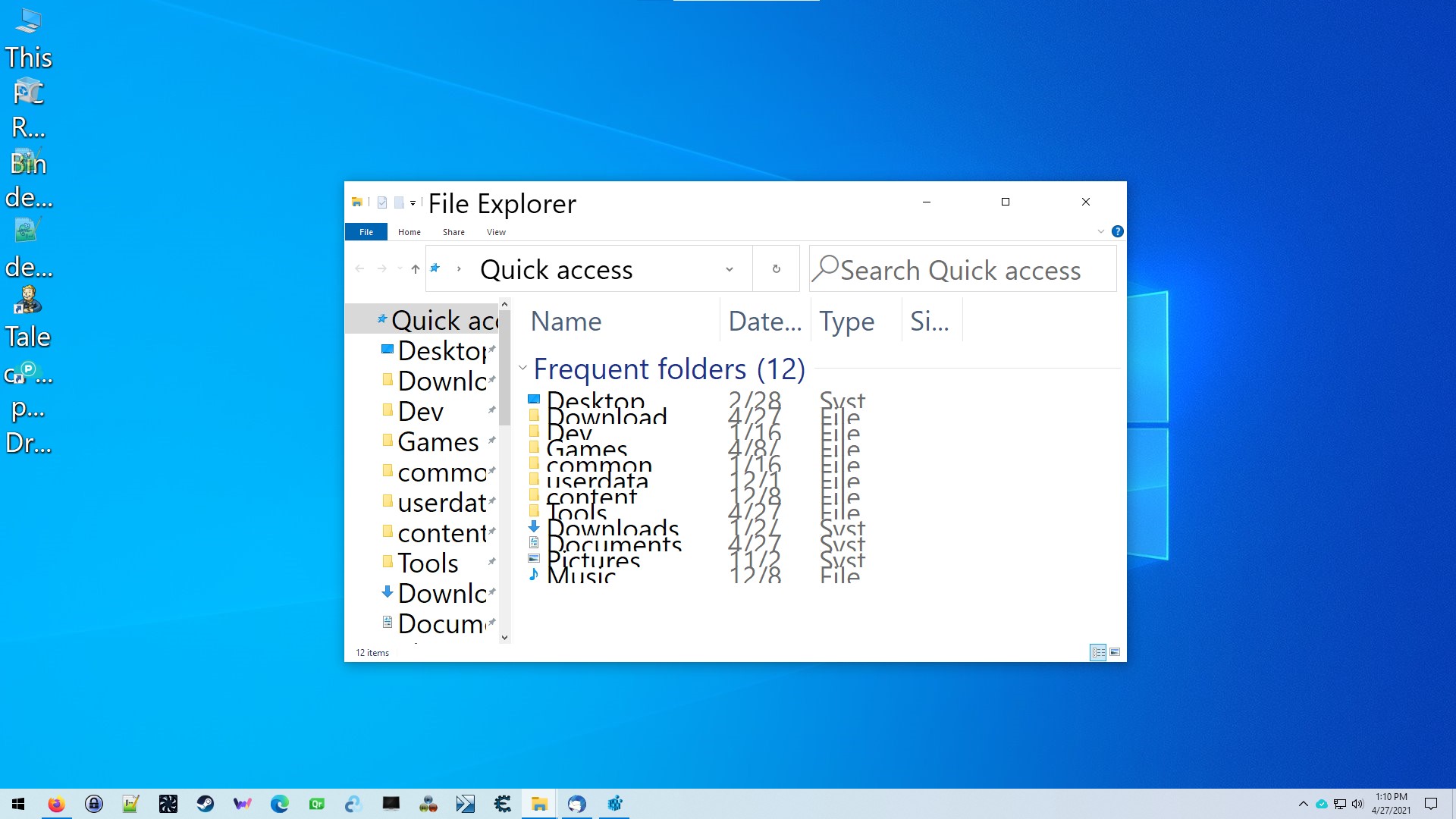Image resolution: width=1456 pixels, height=819 pixels.
Task: Open the green Qt app on the taskbar
Action: coord(317,804)
